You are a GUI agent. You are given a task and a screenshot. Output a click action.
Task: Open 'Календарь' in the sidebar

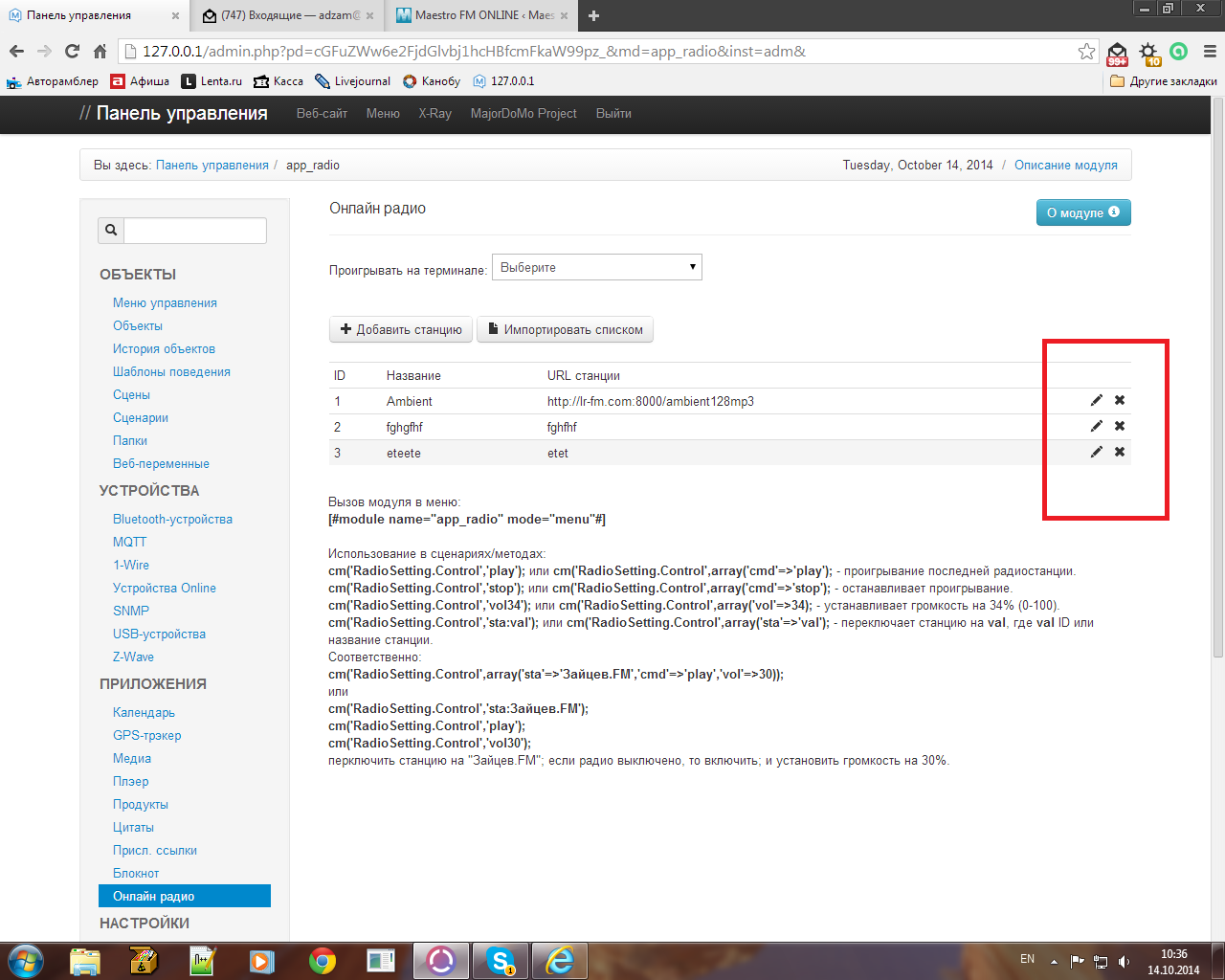(x=144, y=712)
